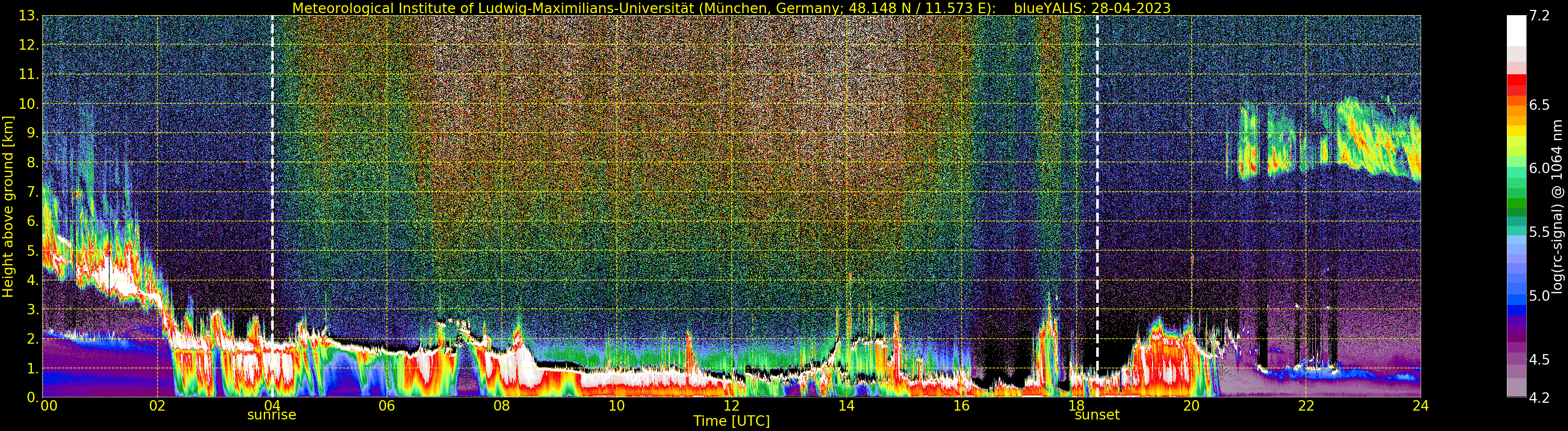Click the colorbar tick label 6.5
Image resolution: width=1568 pixels, height=431 pixels.
[x=1539, y=105]
